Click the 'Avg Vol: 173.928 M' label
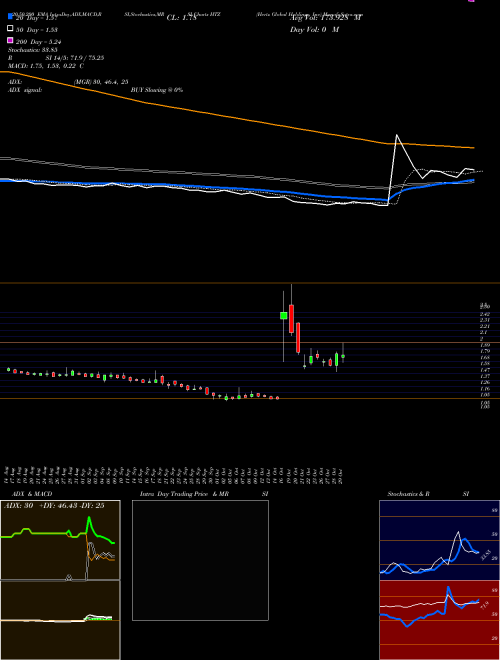The height and width of the screenshot is (660, 500). coord(325,18)
